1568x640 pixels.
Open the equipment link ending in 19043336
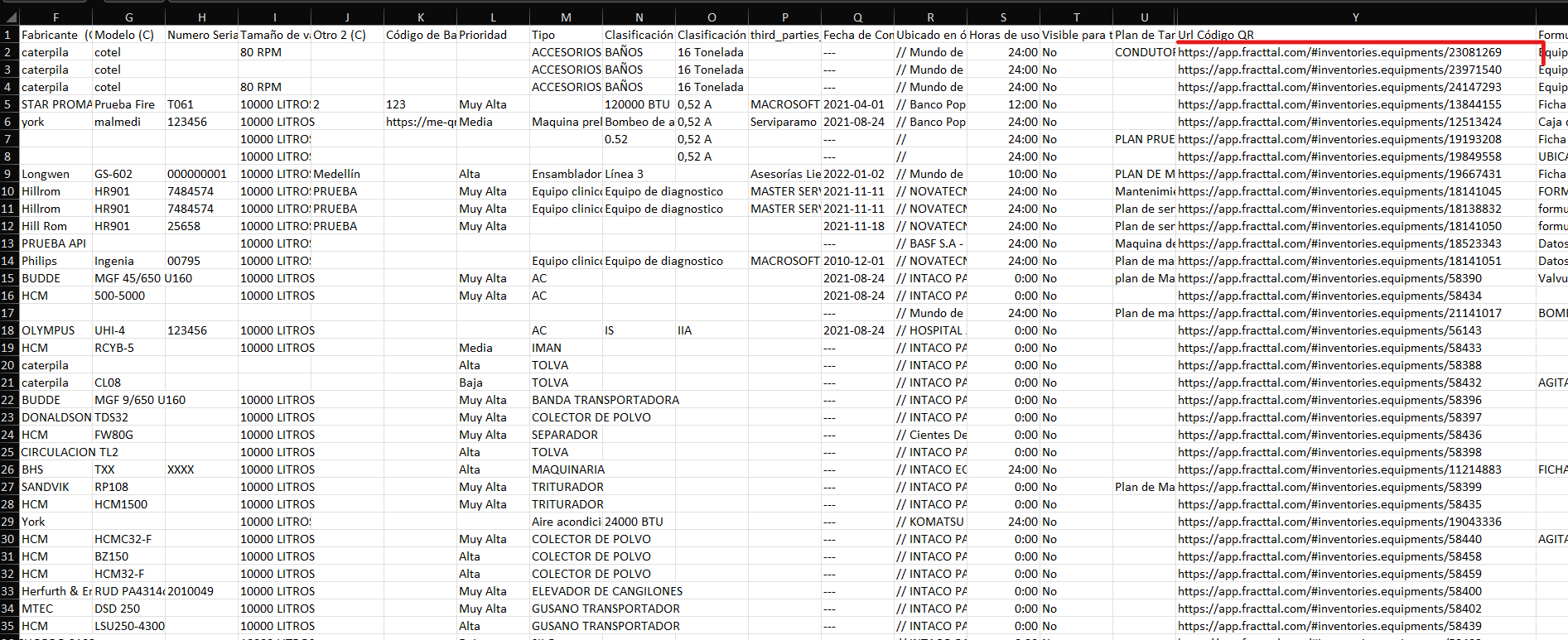[x=1339, y=522]
